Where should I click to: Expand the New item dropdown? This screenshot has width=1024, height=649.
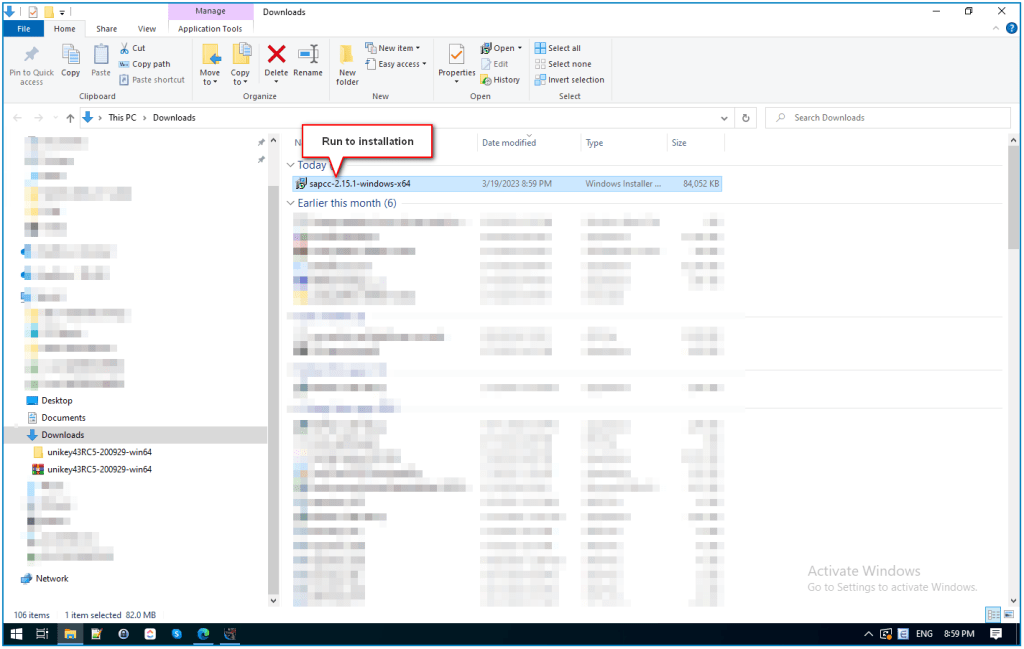pos(398,48)
